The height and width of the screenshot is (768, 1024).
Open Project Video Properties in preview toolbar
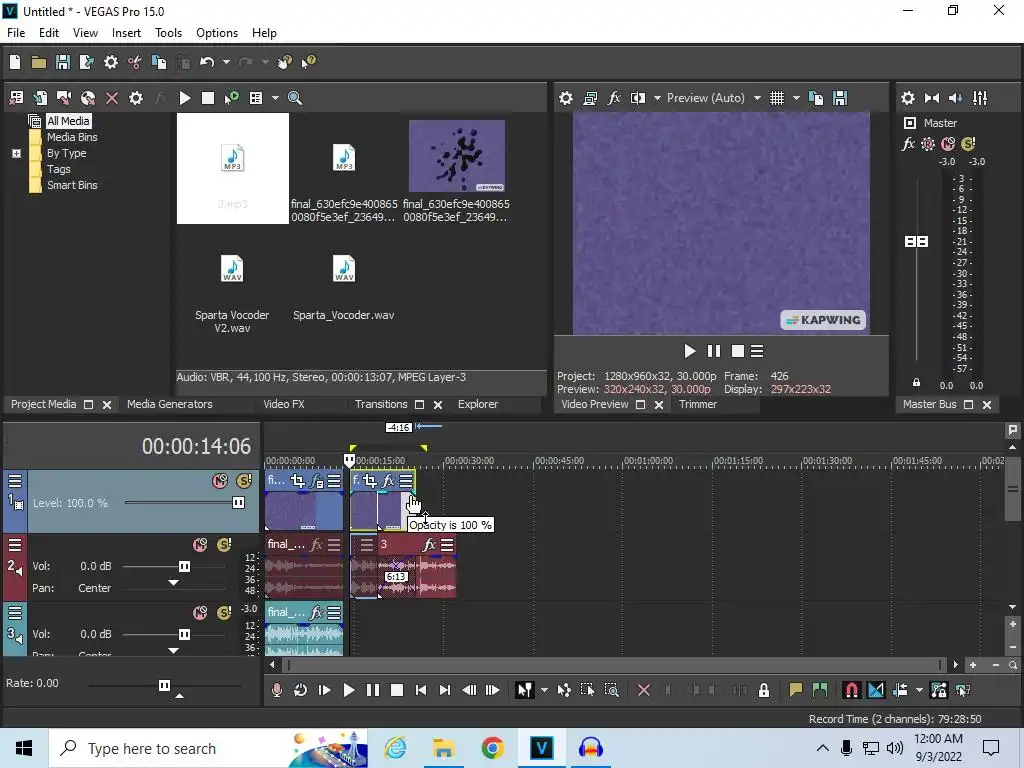click(x=566, y=98)
